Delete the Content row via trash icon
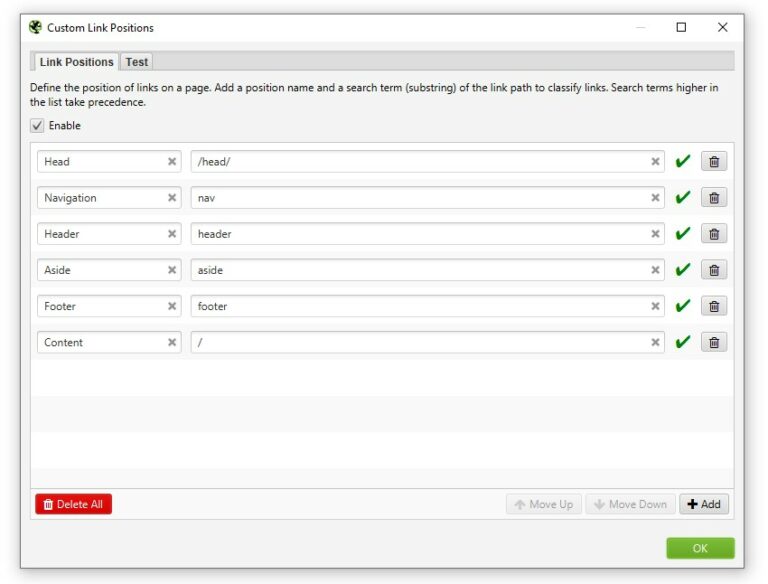Viewport: 768px width, 584px height. pos(714,342)
